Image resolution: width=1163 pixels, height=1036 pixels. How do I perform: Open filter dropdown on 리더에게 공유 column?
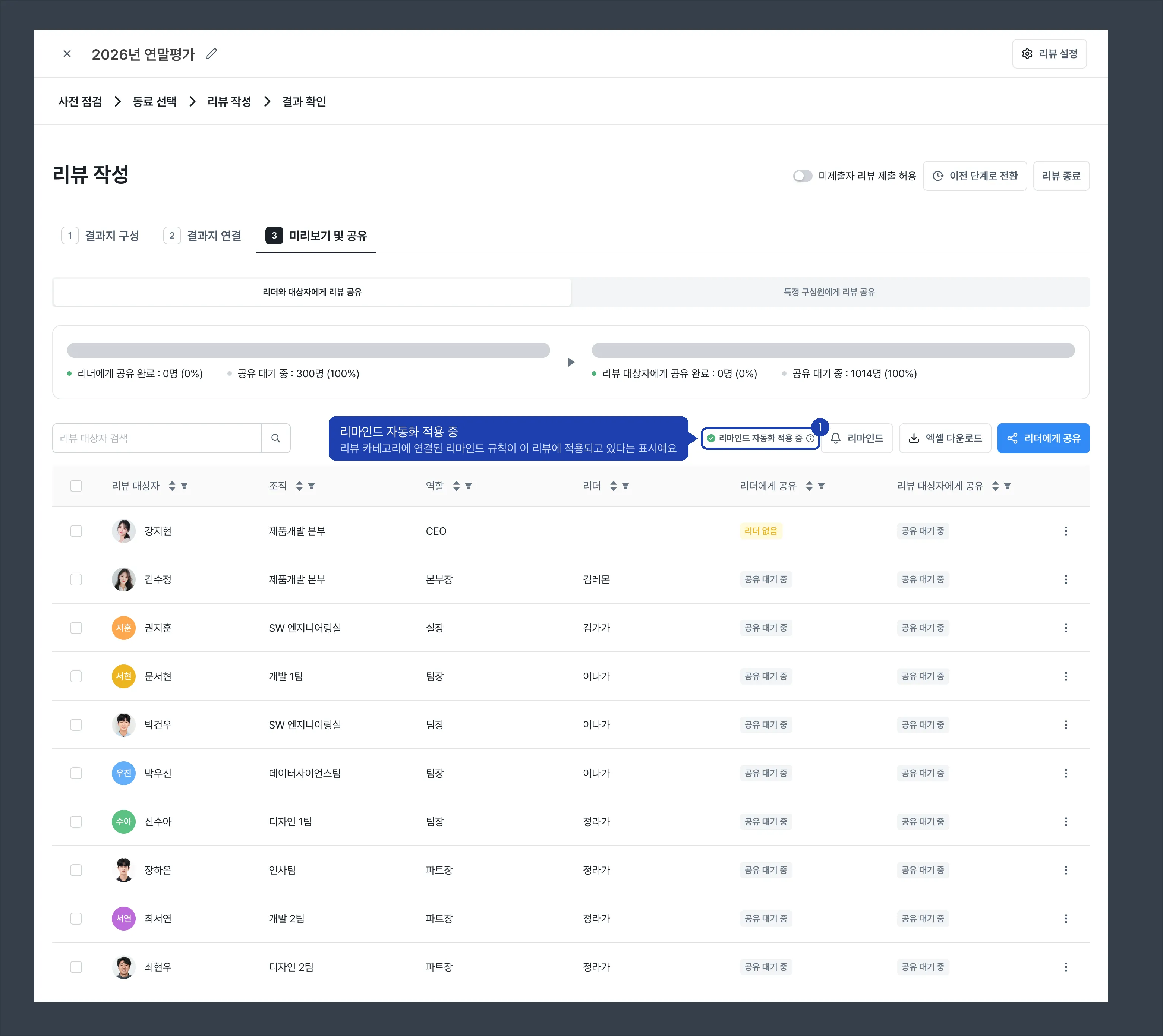pos(822,486)
